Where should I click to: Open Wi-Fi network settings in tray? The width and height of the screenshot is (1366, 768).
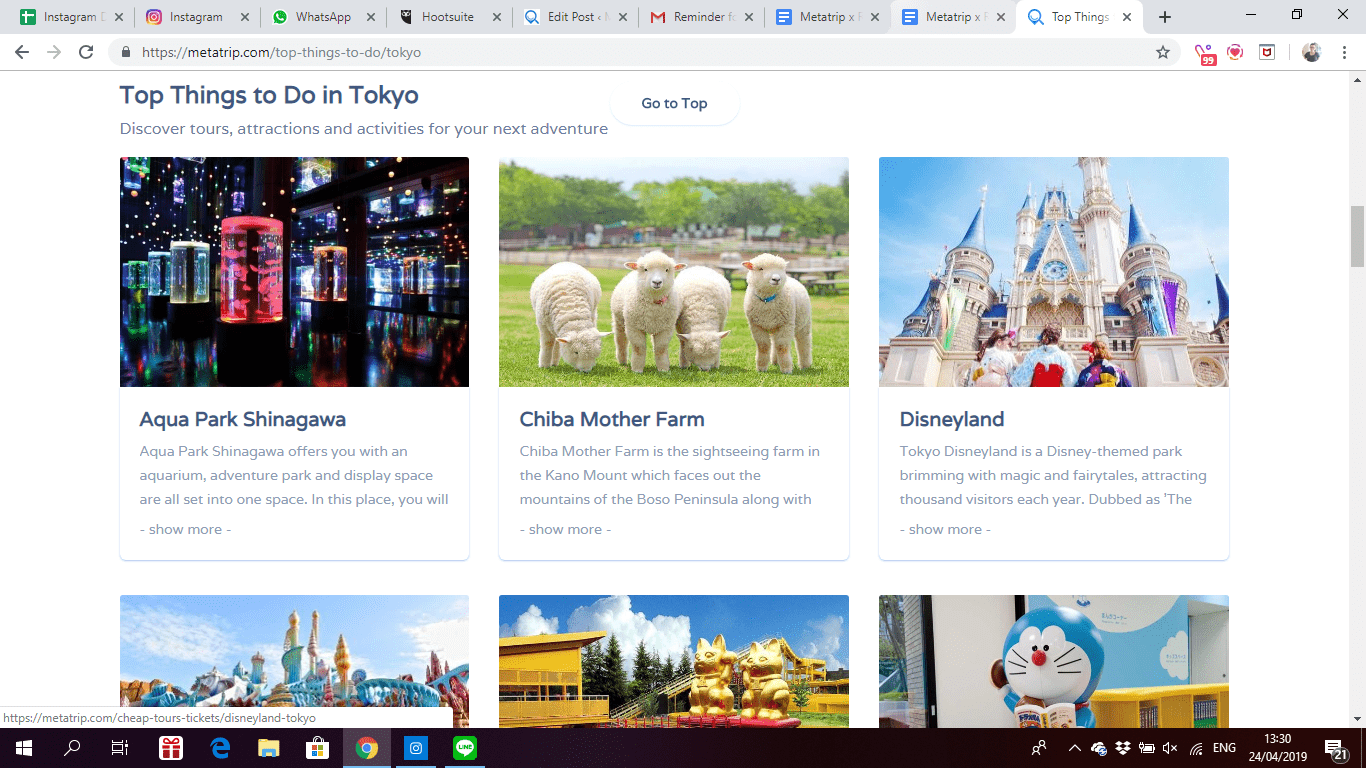point(1196,748)
